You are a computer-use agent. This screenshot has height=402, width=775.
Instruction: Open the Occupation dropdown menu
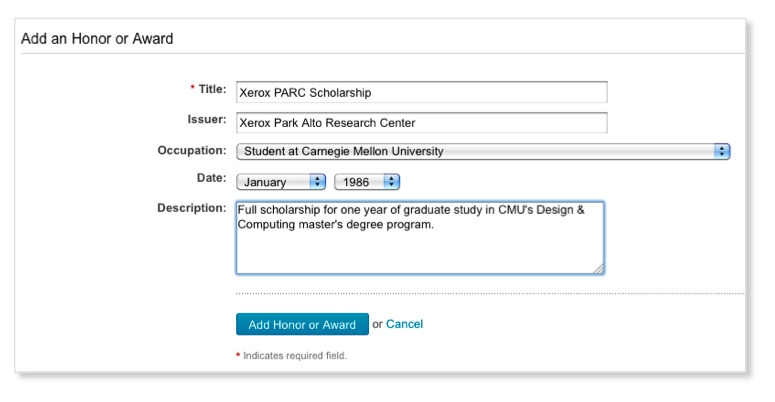pyautogui.click(x=483, y=152)
